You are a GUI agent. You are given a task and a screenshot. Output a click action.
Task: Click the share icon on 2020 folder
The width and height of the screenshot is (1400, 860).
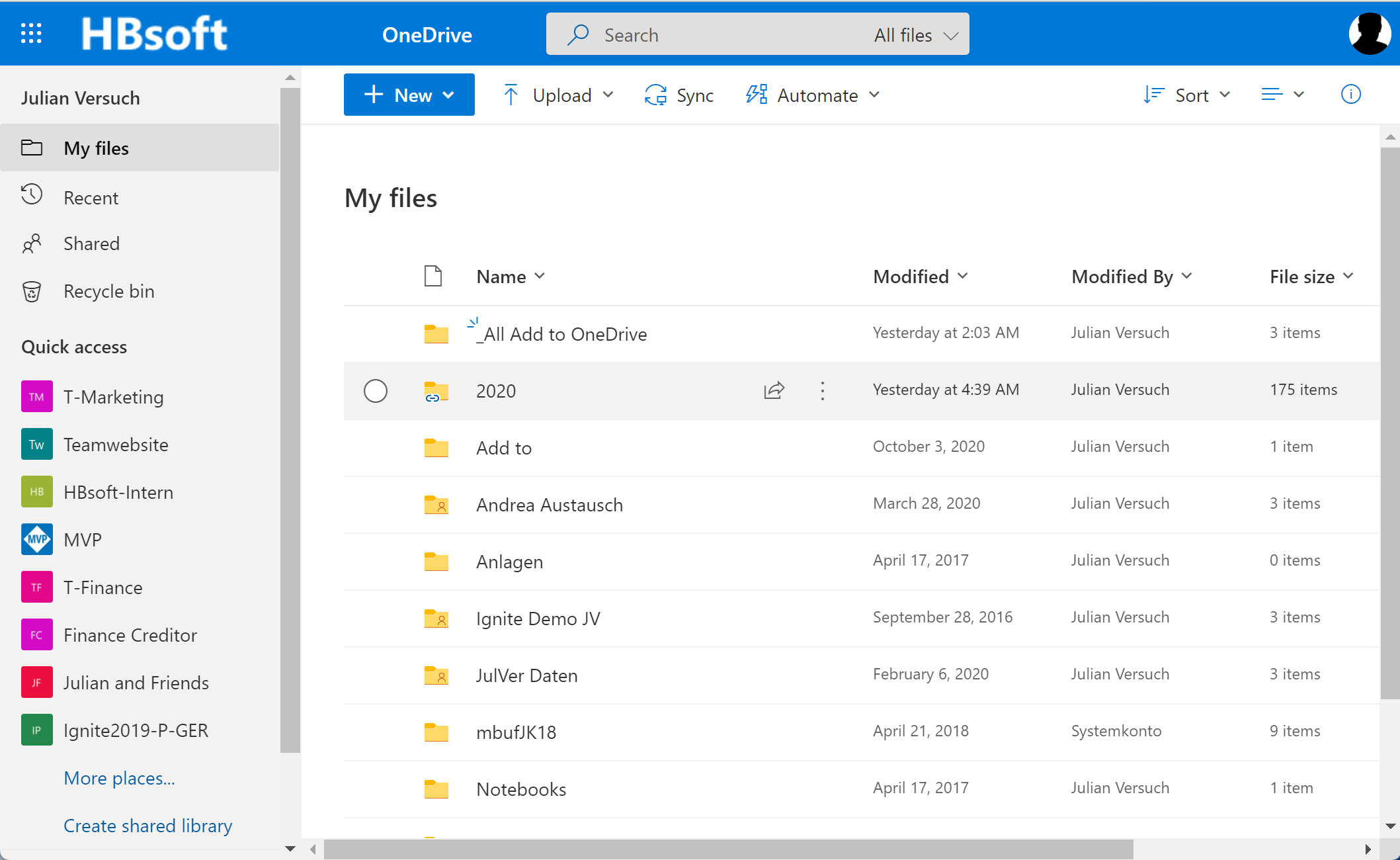tap(774, 390)
